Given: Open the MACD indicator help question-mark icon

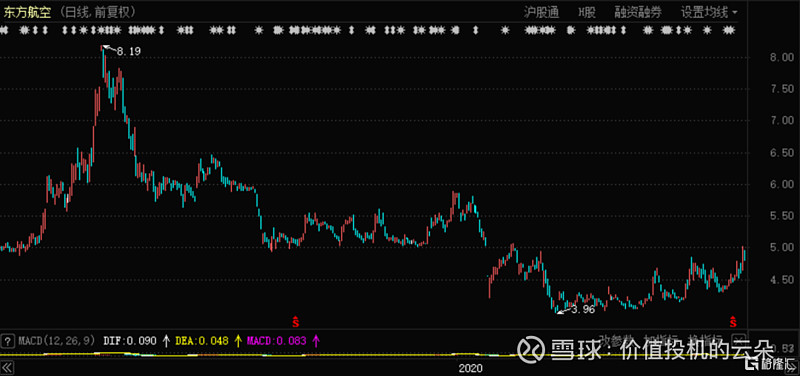Looking at the screenshot, I should click(7, 340).
